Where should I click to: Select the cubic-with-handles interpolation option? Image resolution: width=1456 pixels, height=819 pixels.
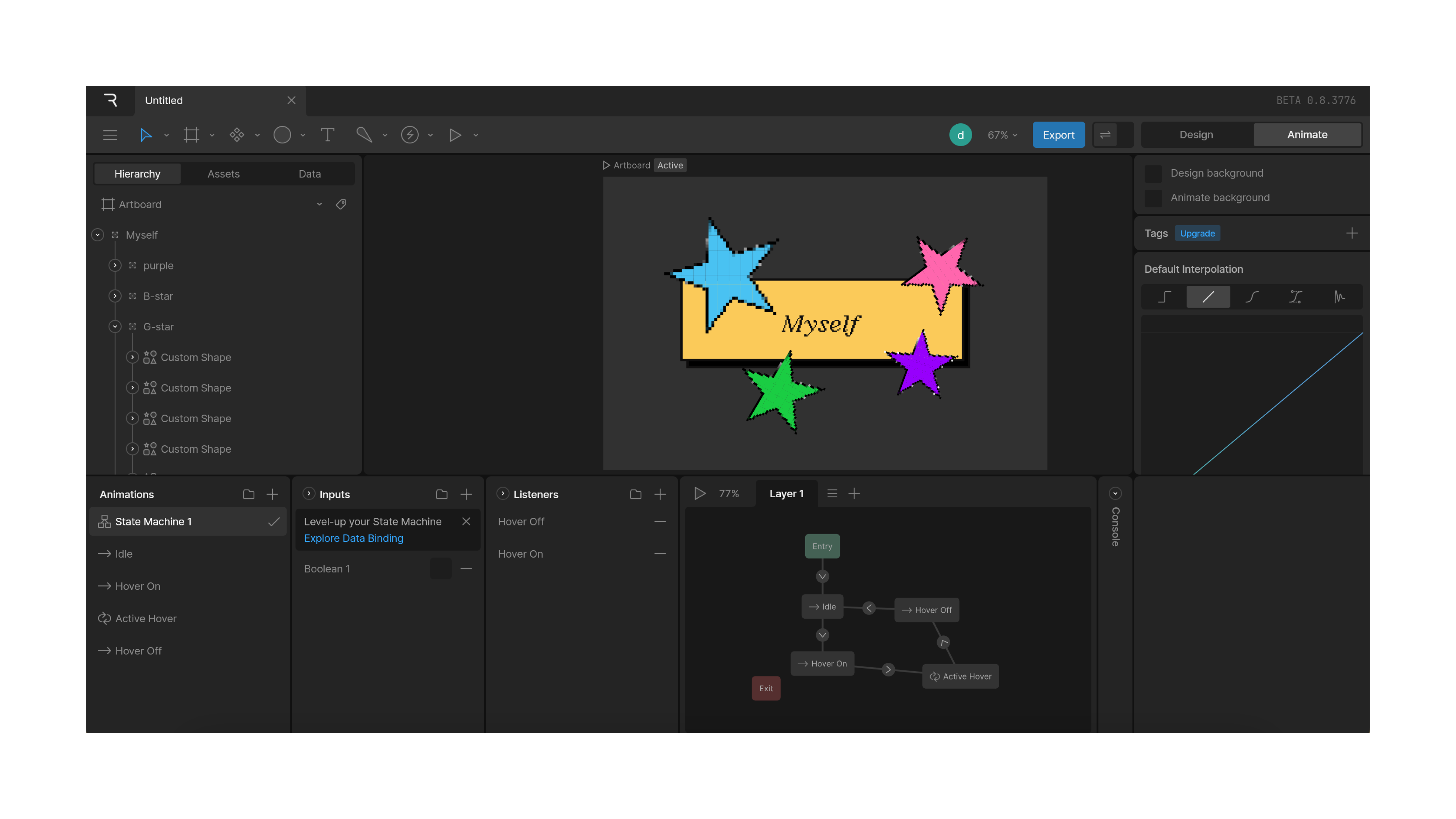tap(1295, 297)
